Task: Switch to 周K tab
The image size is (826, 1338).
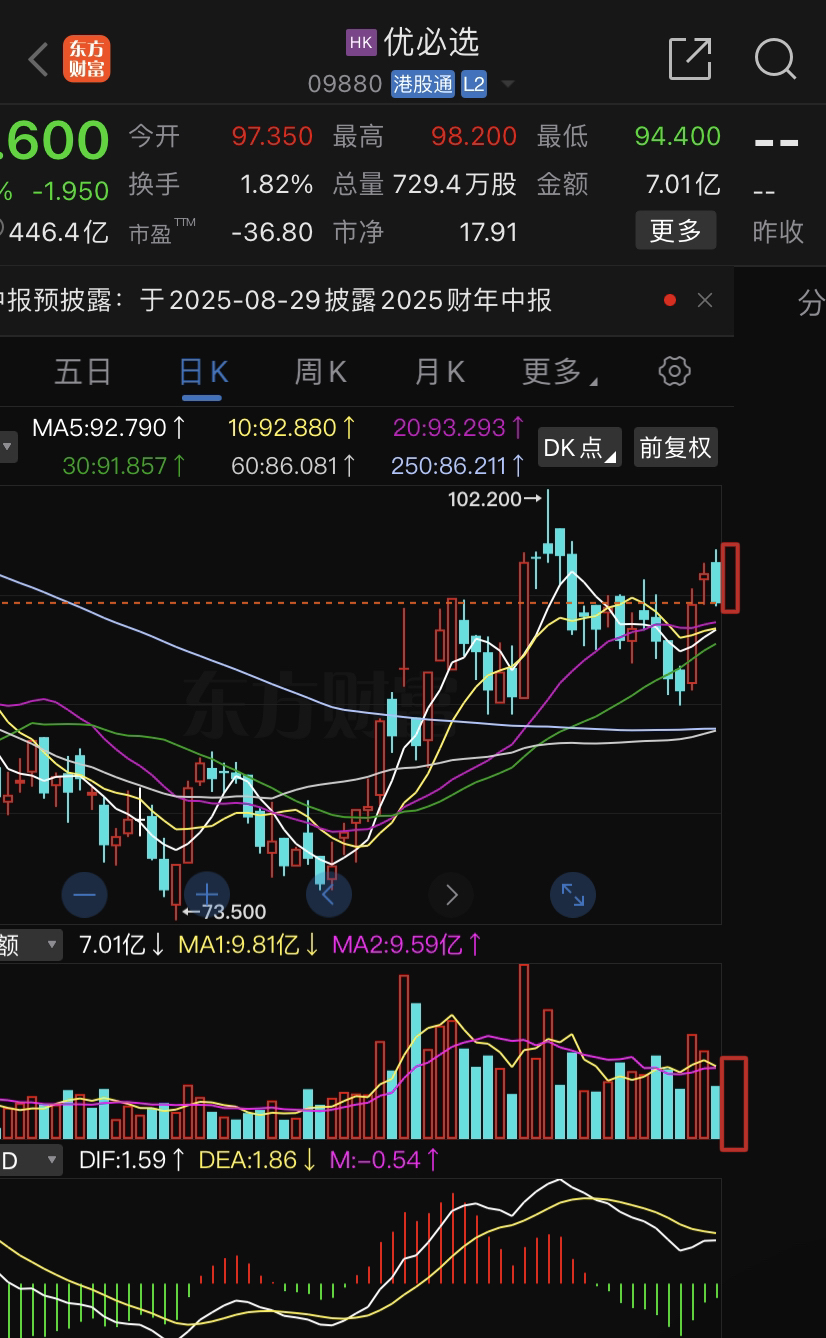Action: point(320,372)
